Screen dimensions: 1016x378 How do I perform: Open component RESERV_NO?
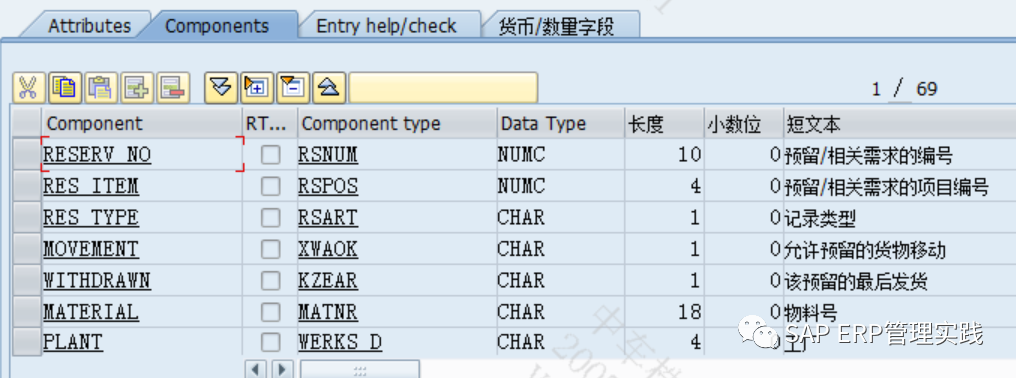click(x=97, y=154)
